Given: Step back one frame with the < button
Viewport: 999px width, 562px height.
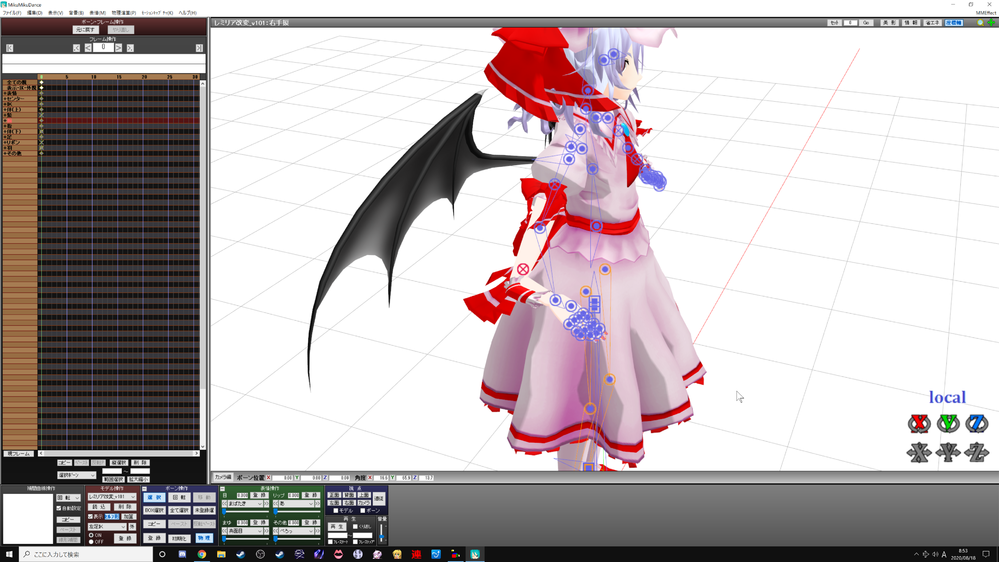Looking at the screenshot, I should coord(88,48).
